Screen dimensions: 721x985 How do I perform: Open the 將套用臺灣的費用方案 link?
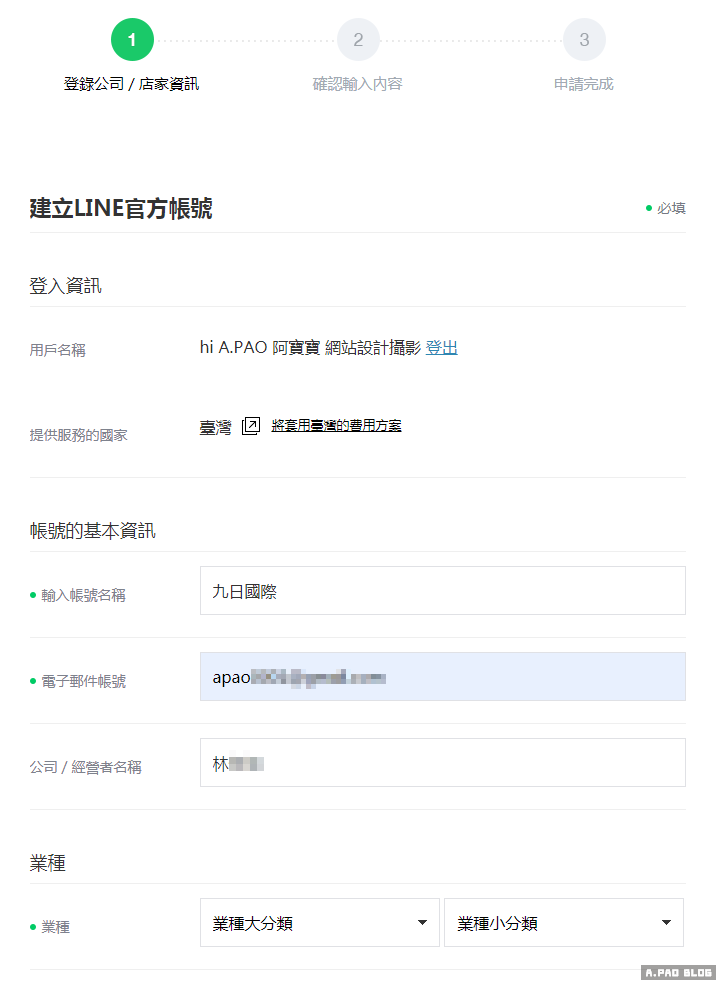pyautogui.click(x=336, y=425)
